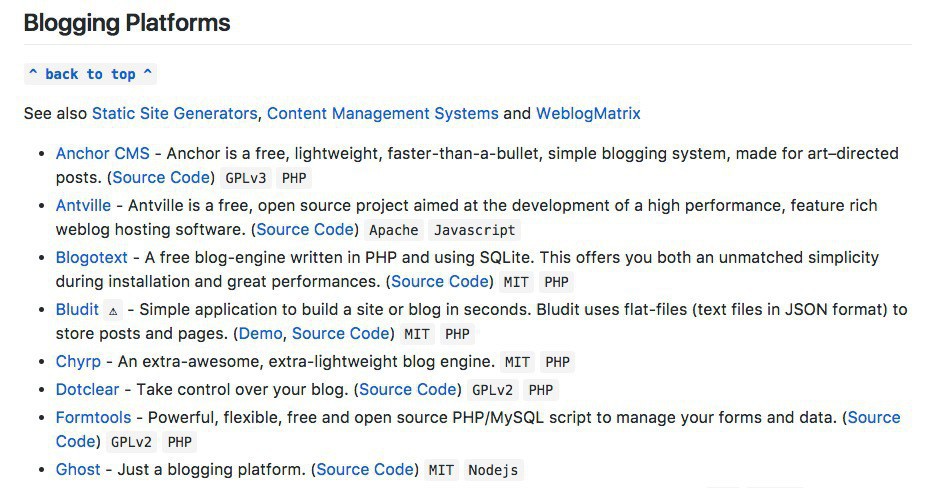View Source Code link for Ghost
Image resolution: width=948 pixels, height=488 pixels.
point(365,469)
